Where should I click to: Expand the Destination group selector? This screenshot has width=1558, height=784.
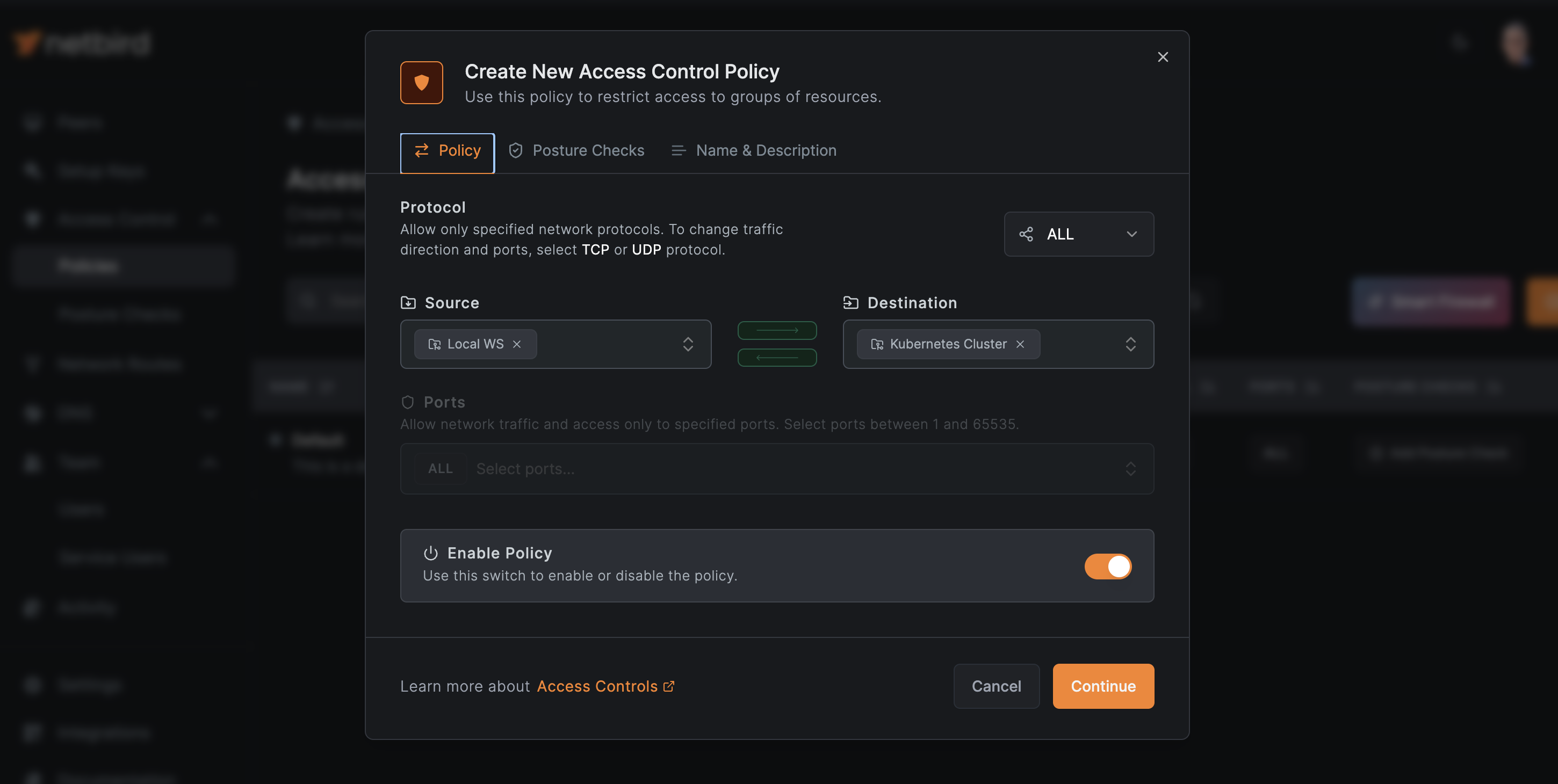point(1131,343)
